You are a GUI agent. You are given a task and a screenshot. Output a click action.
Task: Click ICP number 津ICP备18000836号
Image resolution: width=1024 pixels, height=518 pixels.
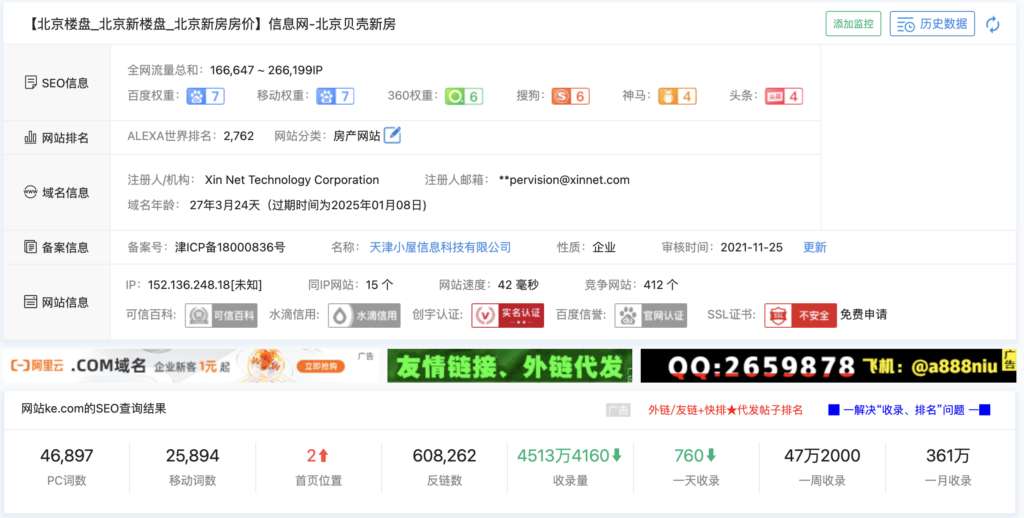pyautogui.click(x=230, y=247)
